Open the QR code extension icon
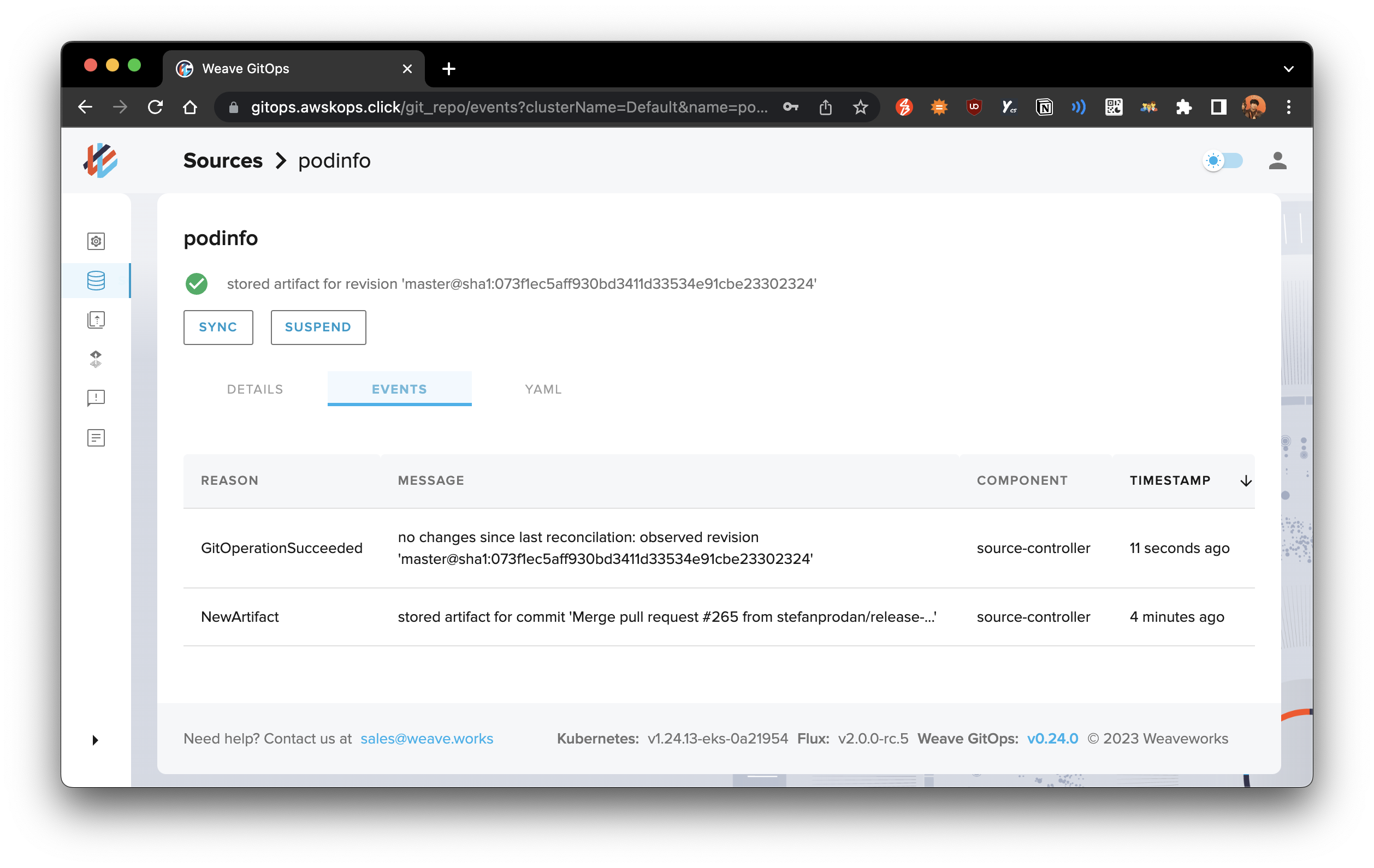Screen dimensions: 1374x868 [x=1114, y=107]
